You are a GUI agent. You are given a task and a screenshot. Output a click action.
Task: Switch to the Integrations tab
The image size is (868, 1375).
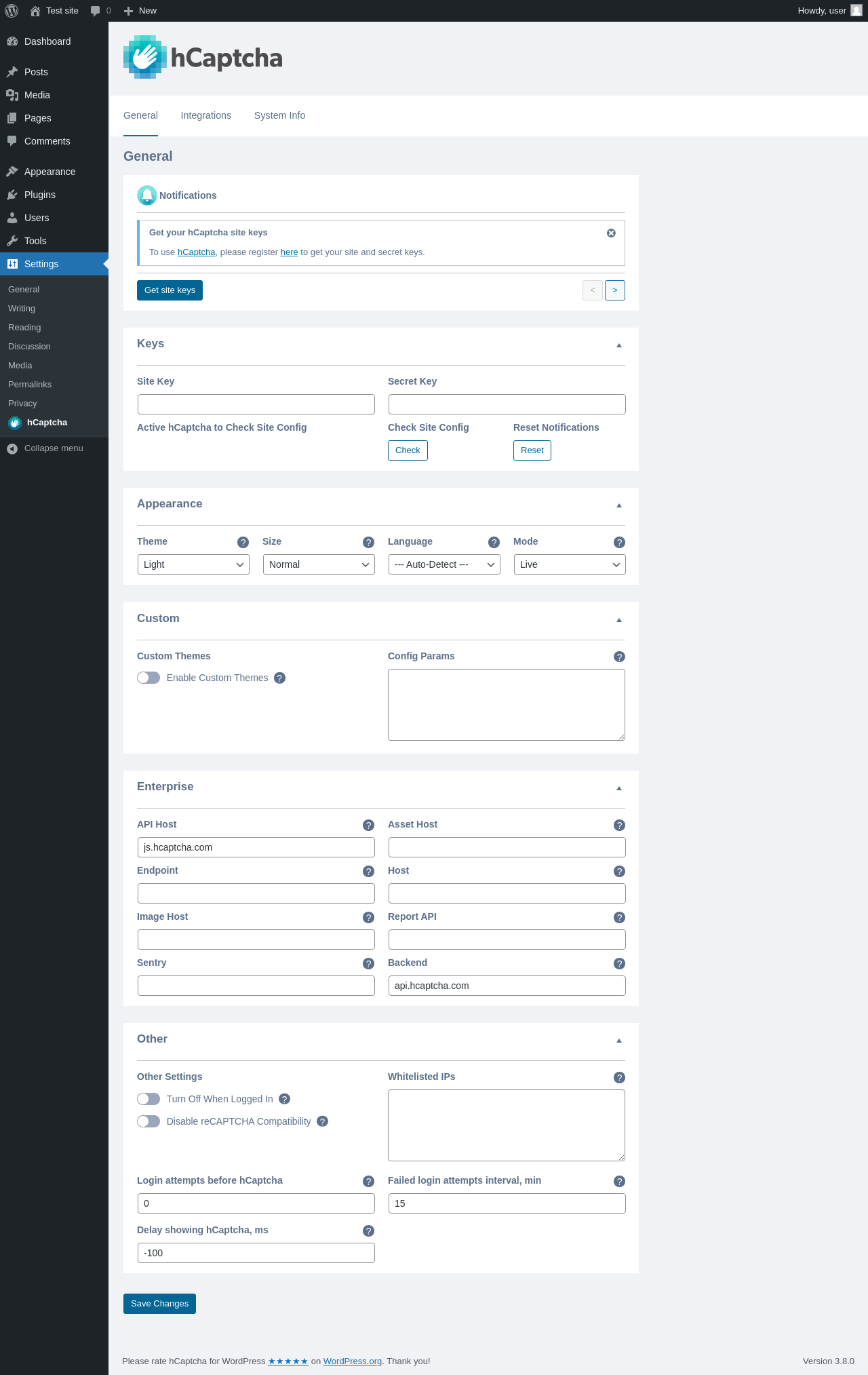(205, 115)
